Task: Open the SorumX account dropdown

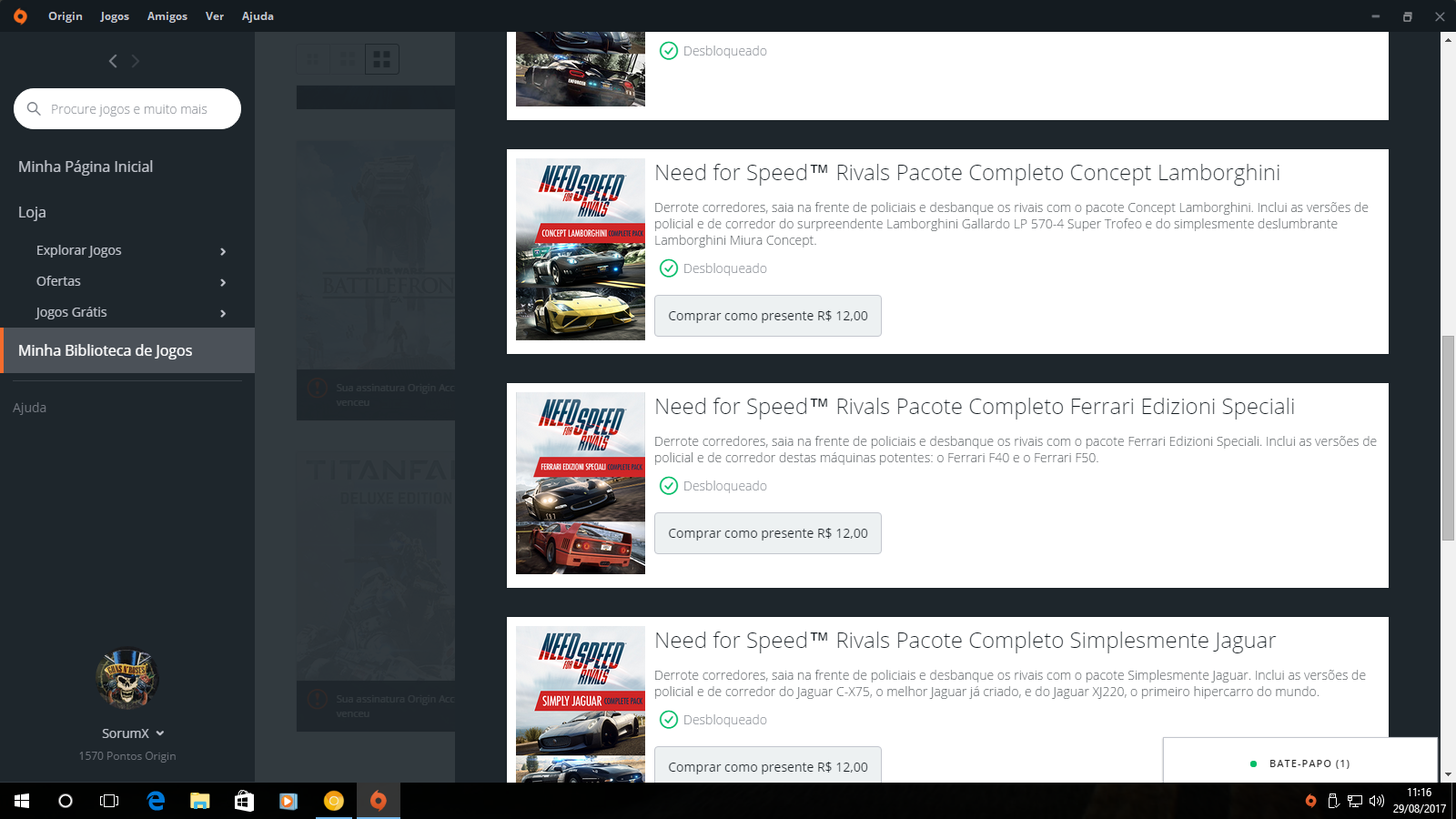Action: click(x=160, y=733)
